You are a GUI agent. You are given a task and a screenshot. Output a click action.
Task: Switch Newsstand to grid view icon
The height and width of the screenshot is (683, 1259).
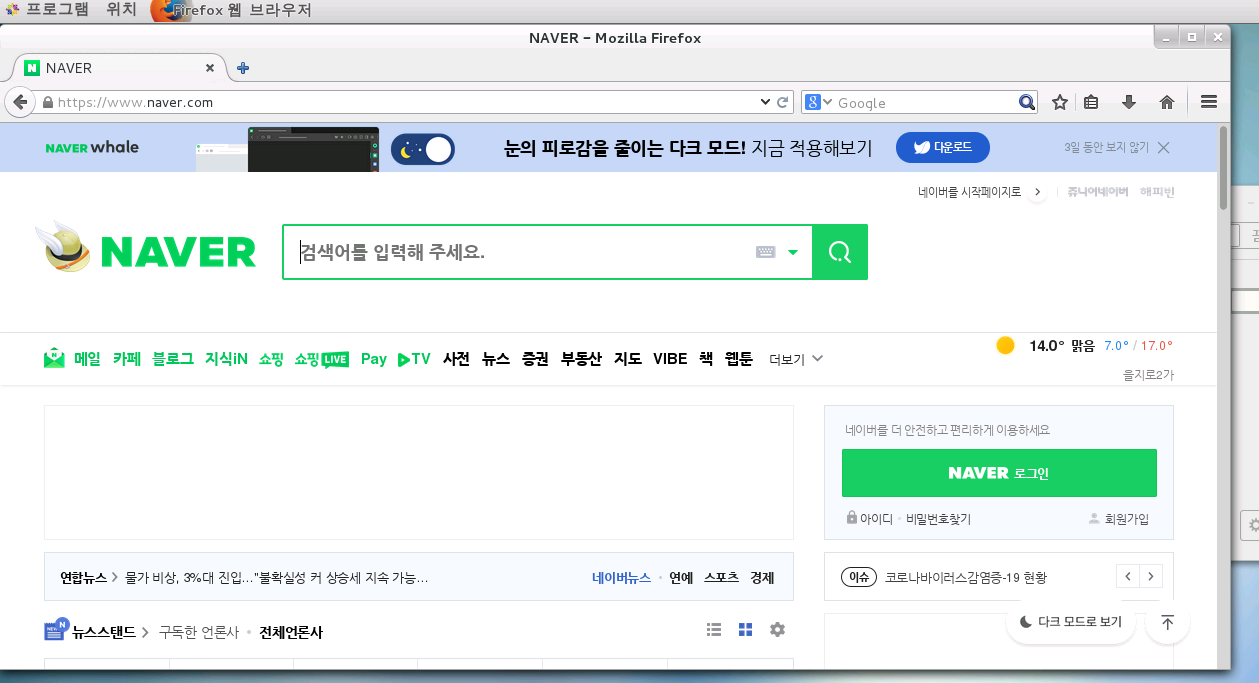[x=745, y=629]
